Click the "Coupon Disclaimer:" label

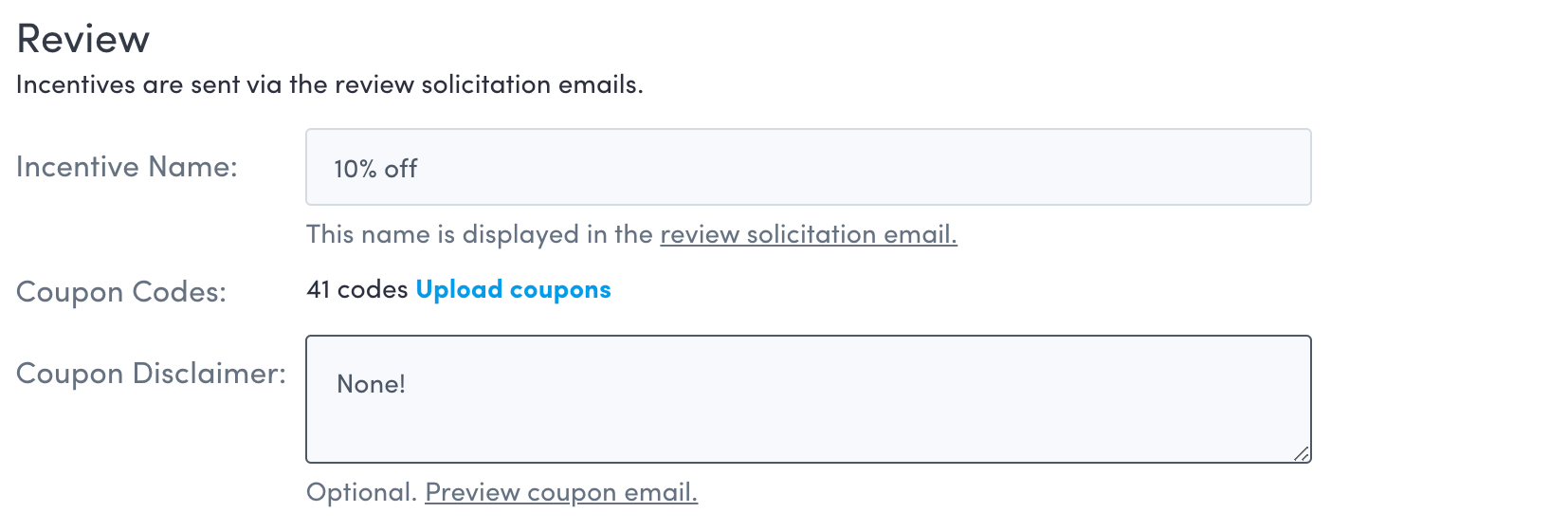tap(151, 374)
